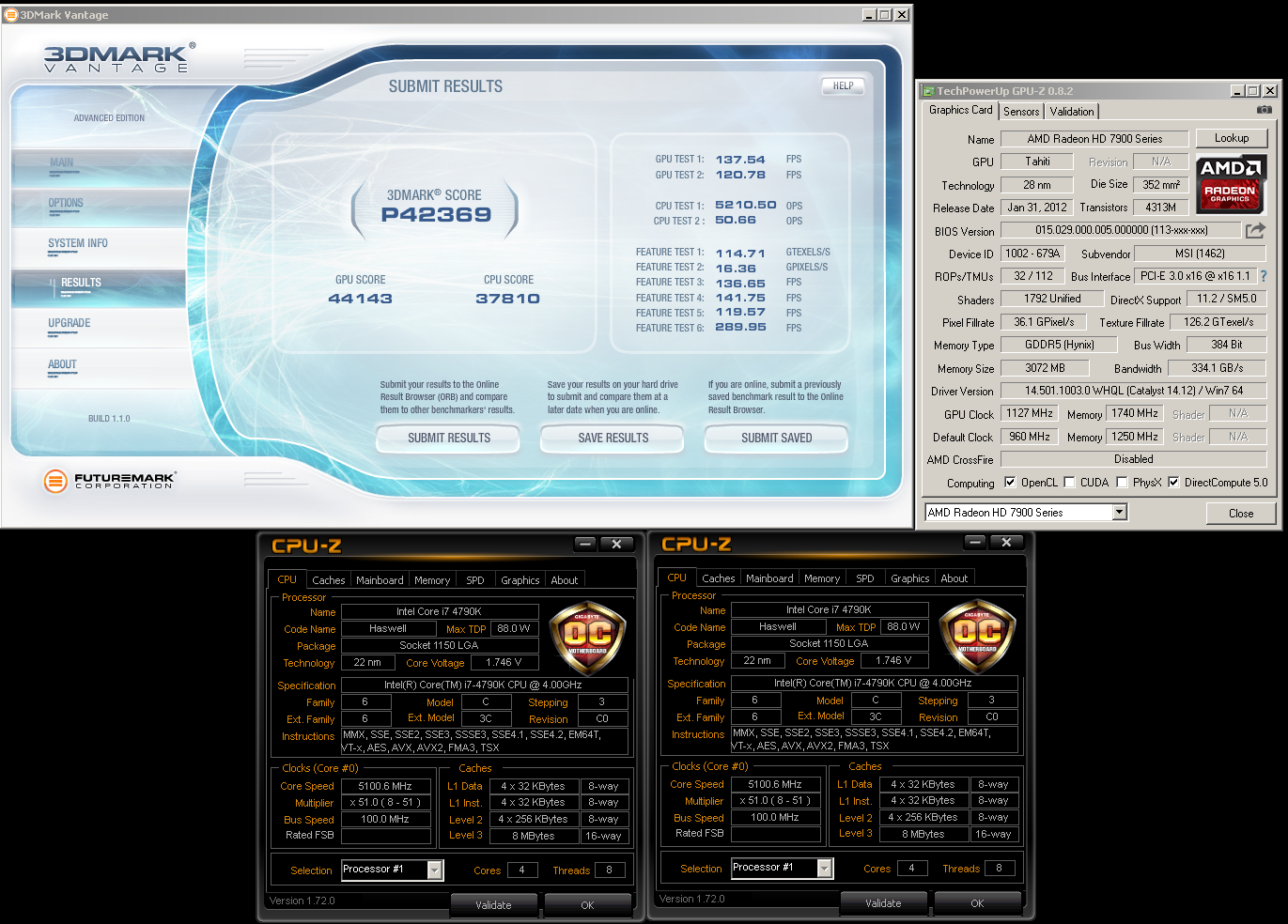Open Memory tab in left CPU-Z
The width and height of the screenshot is (1288, 924).
click(x=432, y=580)
